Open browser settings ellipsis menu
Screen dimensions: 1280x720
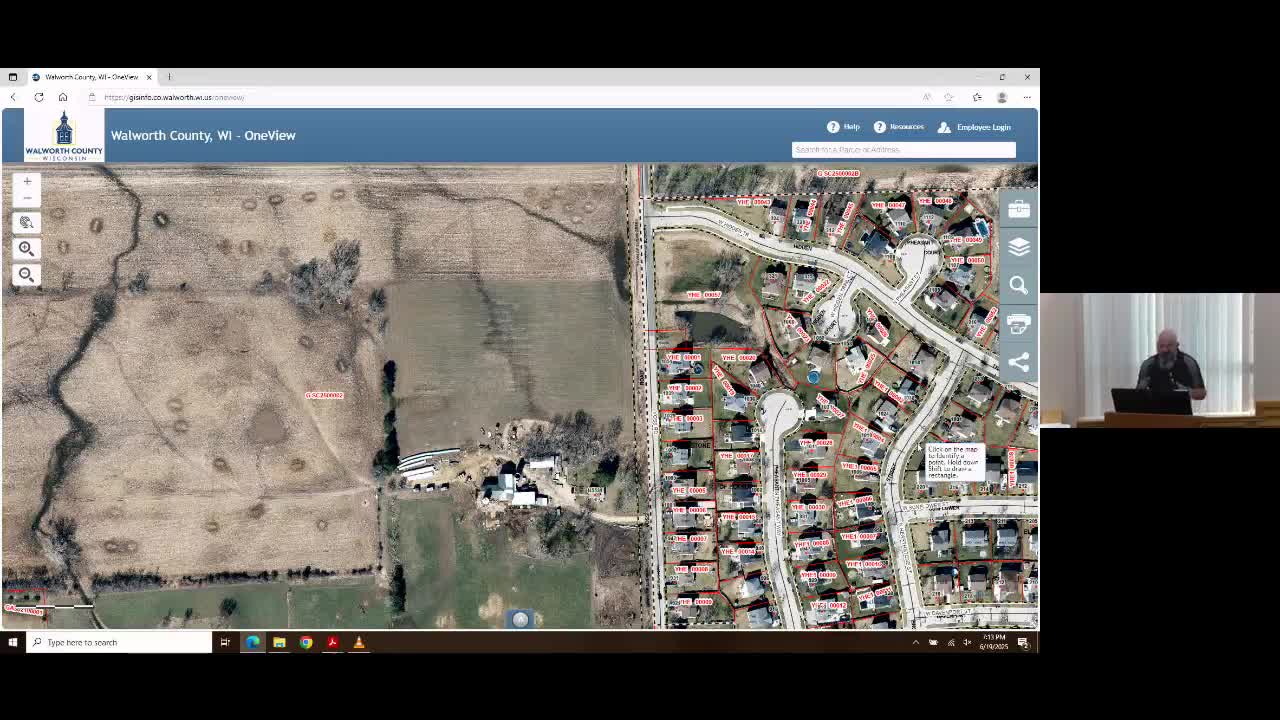pos(1027,97)
